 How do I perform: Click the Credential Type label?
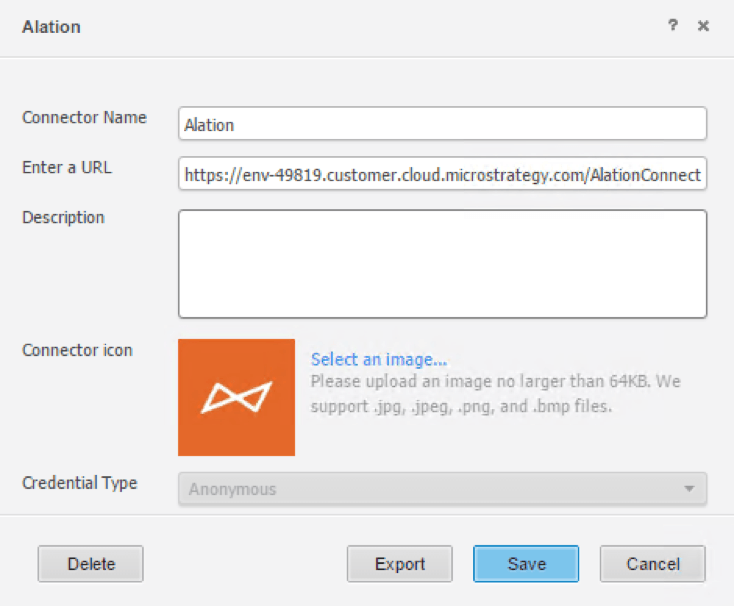80,483
